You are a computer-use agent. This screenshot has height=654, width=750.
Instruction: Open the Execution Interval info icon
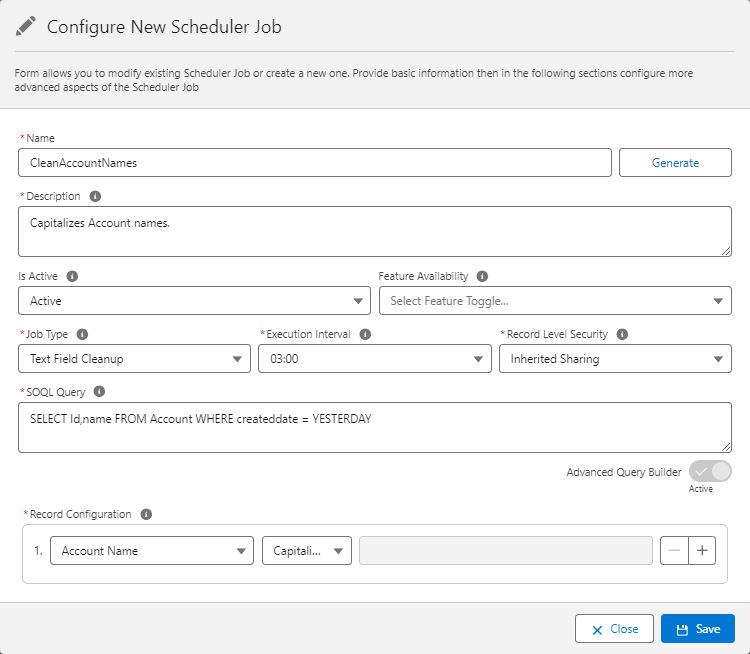click(x=365, y=334)
